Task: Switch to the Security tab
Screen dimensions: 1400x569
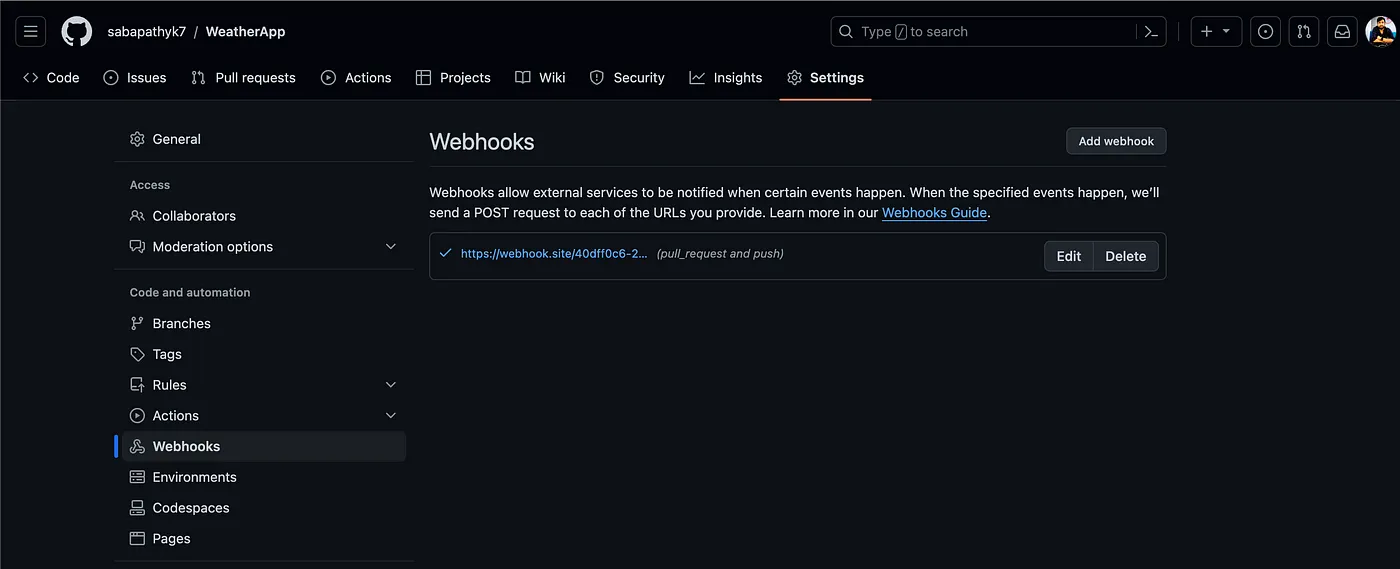Action: point(627,77)
